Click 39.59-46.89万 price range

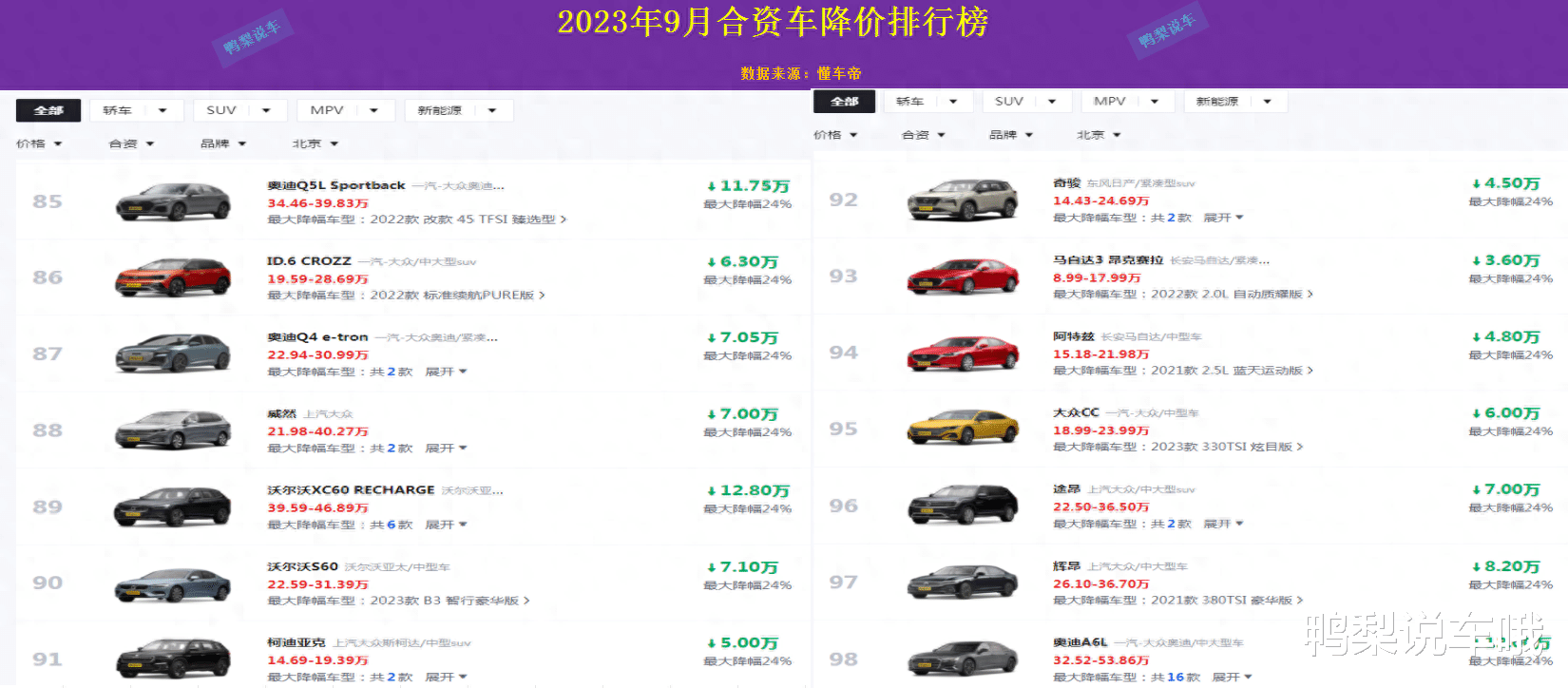(x=317, y=508)
